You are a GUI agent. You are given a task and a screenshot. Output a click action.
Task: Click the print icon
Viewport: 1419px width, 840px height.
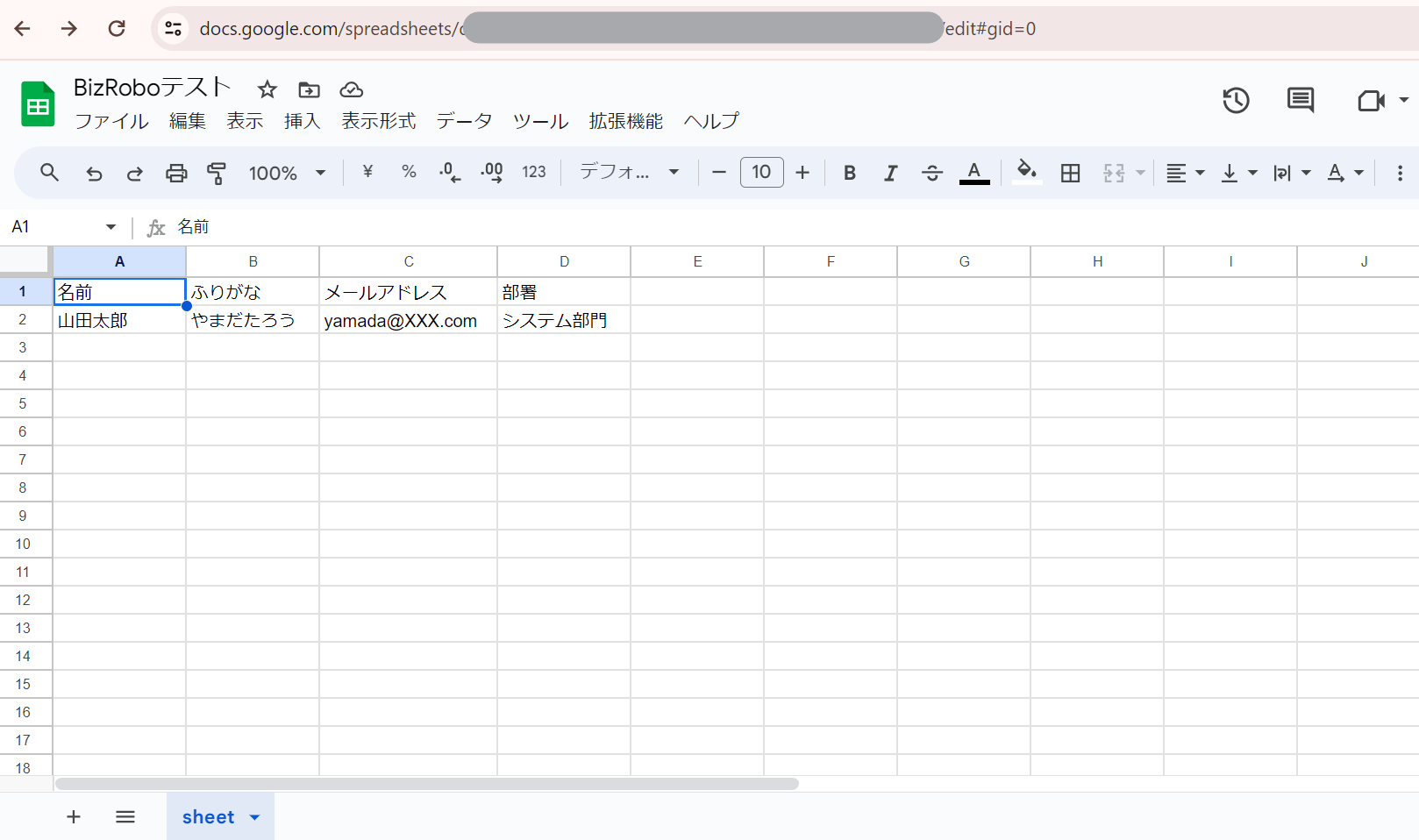(x=176, y=174)
